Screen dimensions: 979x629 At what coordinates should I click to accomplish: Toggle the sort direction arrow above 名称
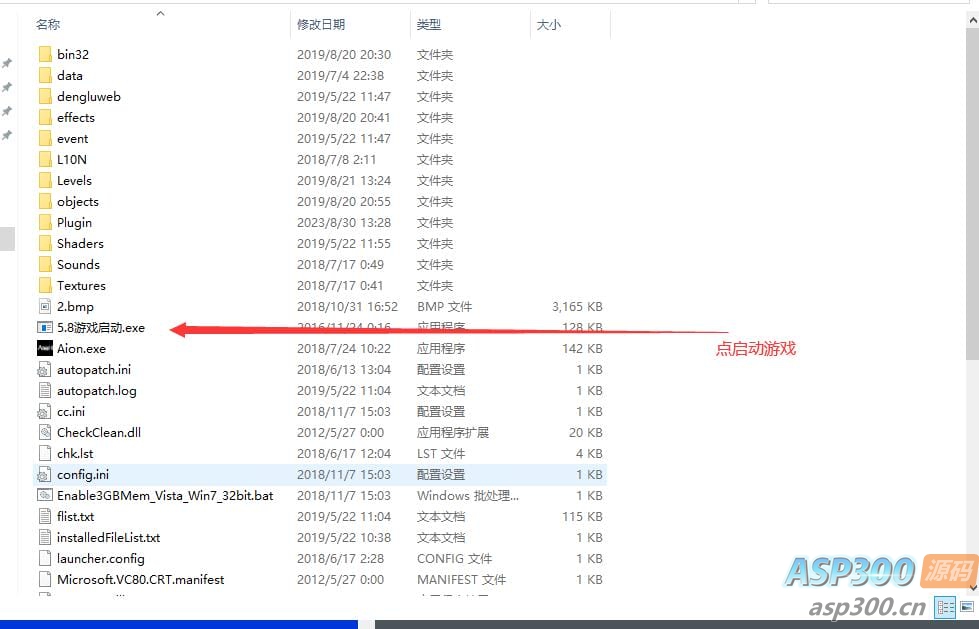(x=160, y=13)
